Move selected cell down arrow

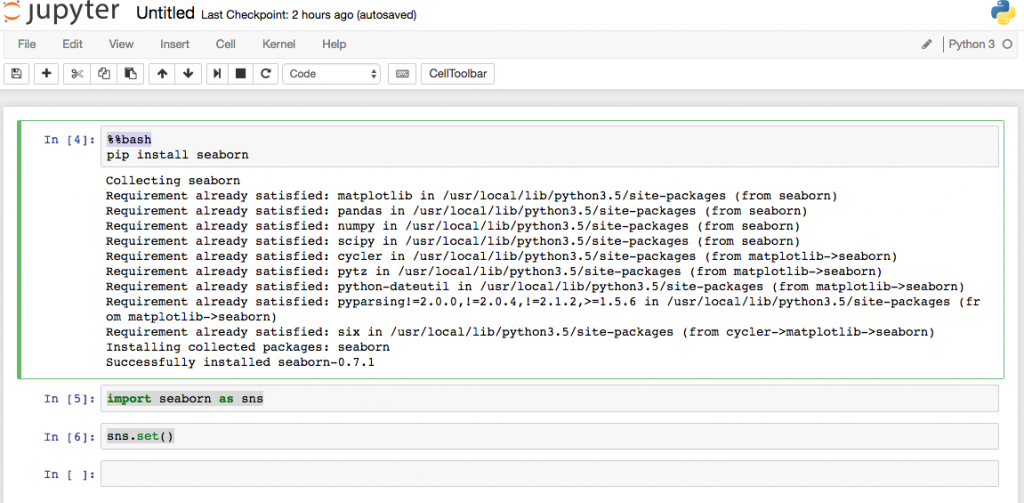pos(188,74)
